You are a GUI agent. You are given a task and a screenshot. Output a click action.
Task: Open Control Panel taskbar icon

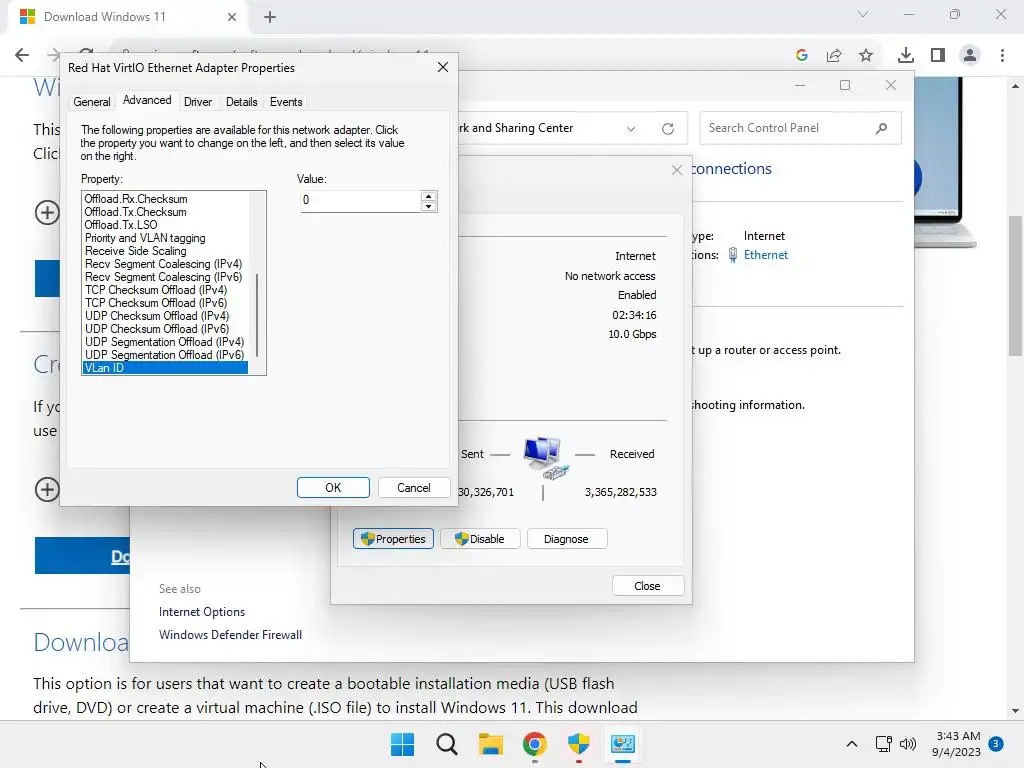(622, 744)
